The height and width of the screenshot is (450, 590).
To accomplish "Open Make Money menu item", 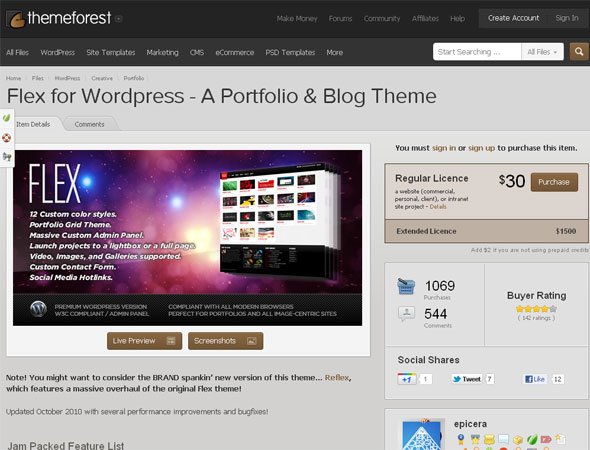I will tap(297, 18).
